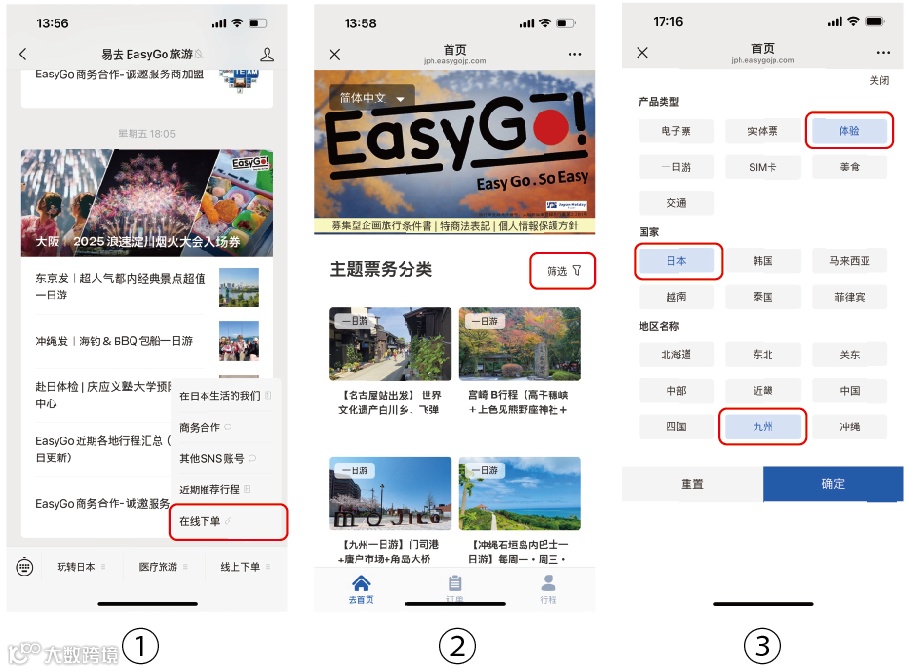The height and width of the screenshot is (672, 911).
Task: Select 商务合作 popup menu entry
Action: coord(225,427)
